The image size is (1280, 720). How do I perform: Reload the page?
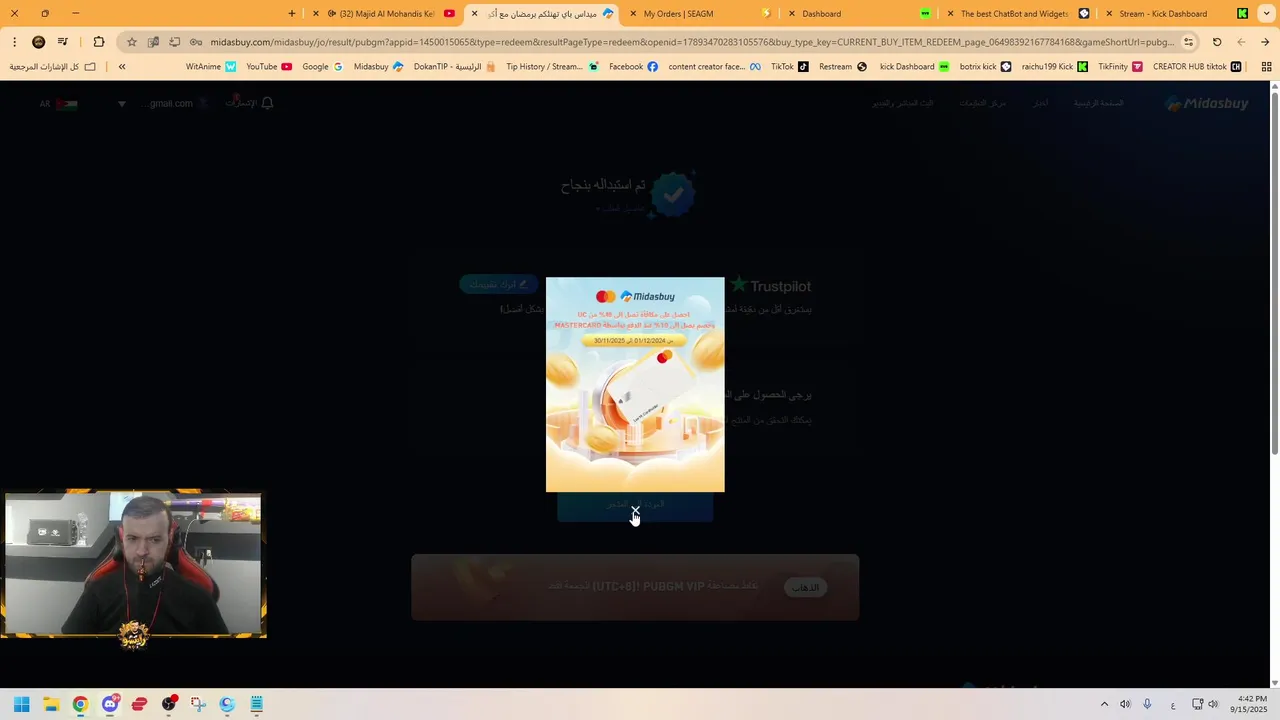[x=1217, y=42]
